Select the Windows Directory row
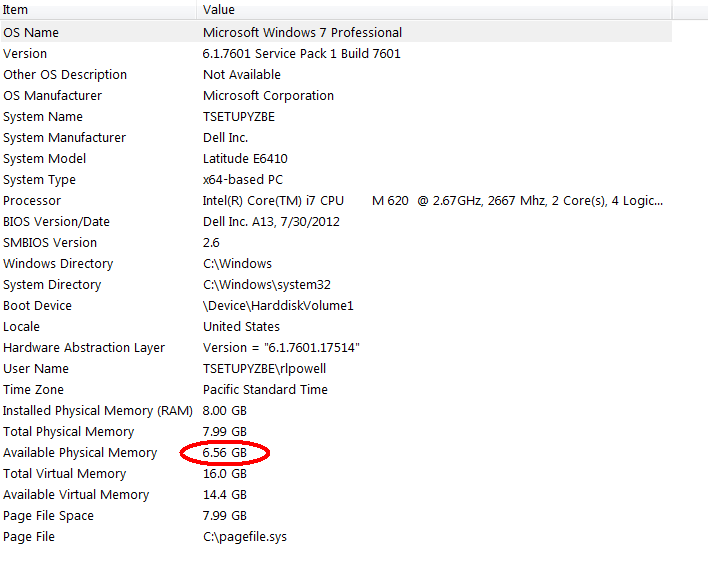 58,264
